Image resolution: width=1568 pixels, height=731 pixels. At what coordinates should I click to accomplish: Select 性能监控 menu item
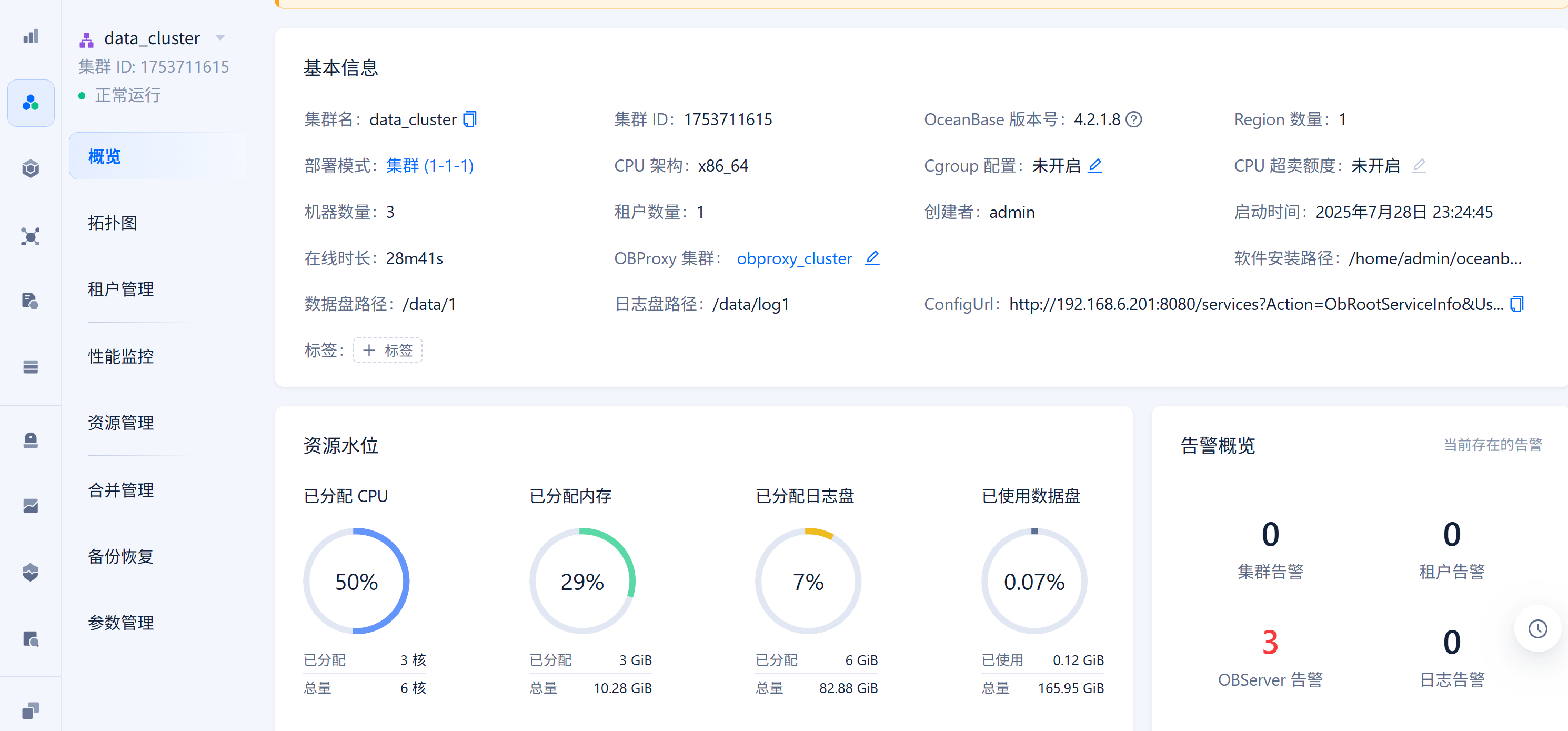tap(120, 356)
